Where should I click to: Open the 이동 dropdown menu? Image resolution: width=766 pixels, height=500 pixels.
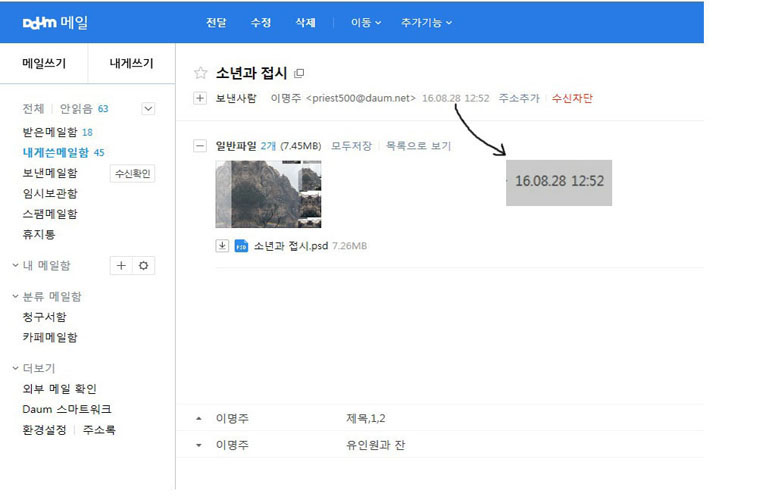tap(366, 22)
